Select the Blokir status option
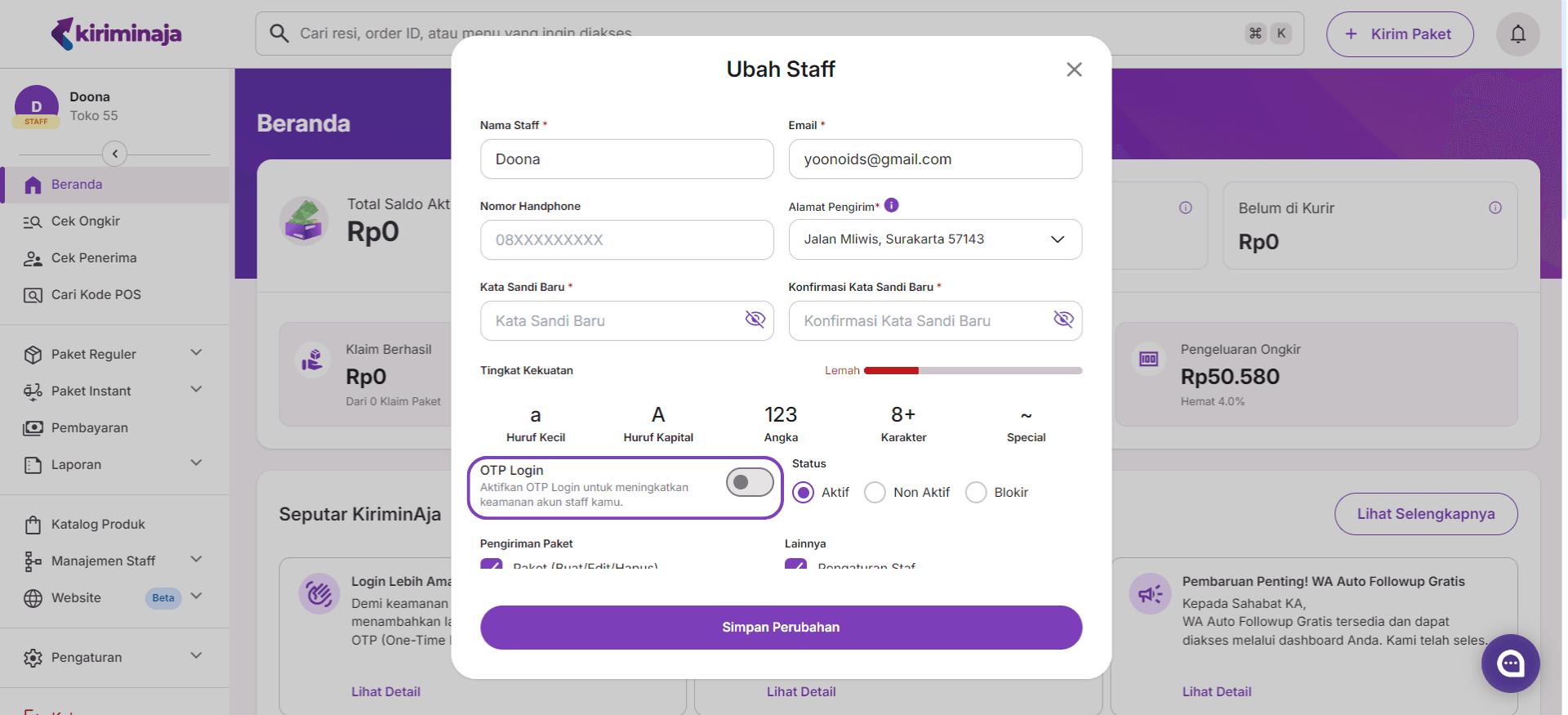 tap(976, 493)
